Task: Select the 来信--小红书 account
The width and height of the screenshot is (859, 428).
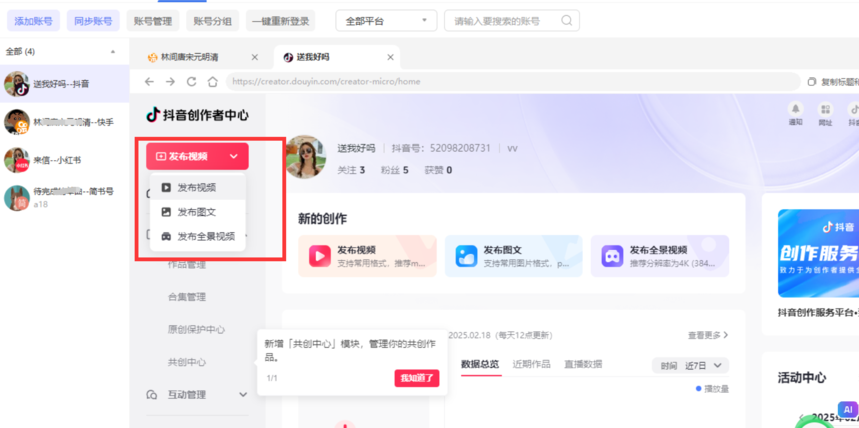Action: [65, 160]
